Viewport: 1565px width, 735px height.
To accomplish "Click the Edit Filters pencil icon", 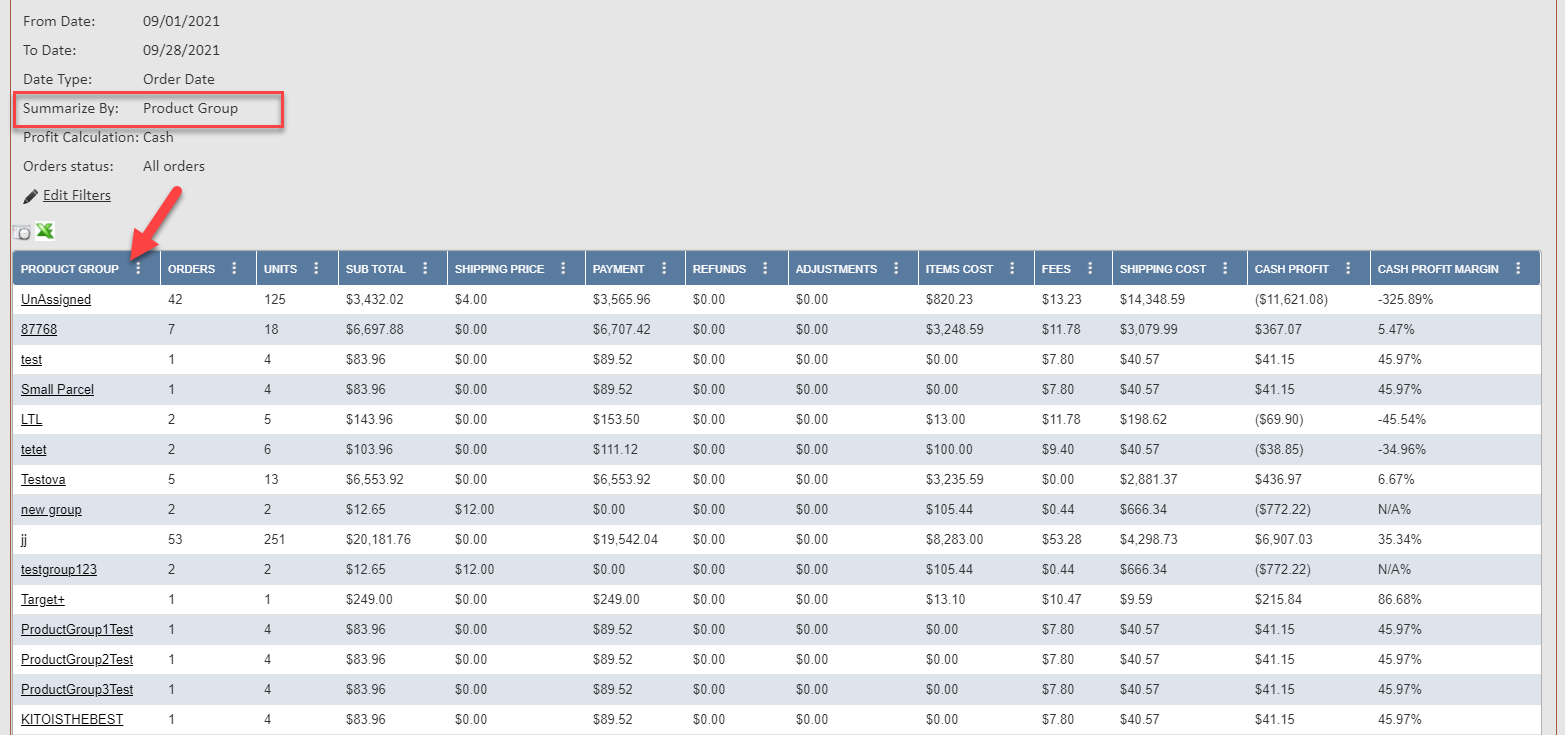I will (30, 195).
